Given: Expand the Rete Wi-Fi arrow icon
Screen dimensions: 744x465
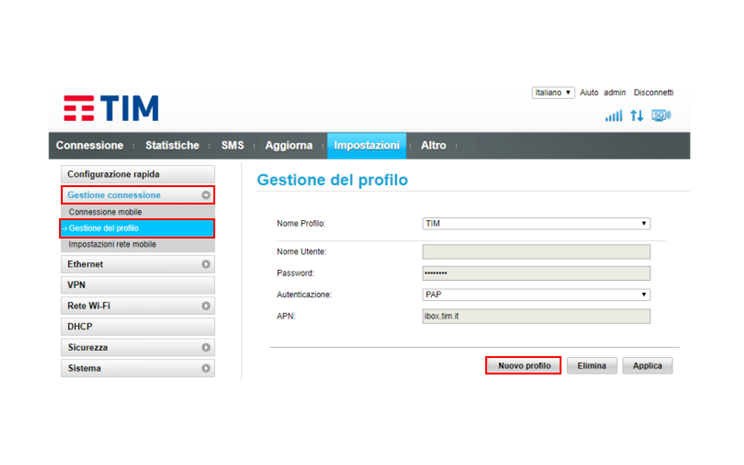Looking at the screenshot, I should pyautogui.click(x=206, y=306).
